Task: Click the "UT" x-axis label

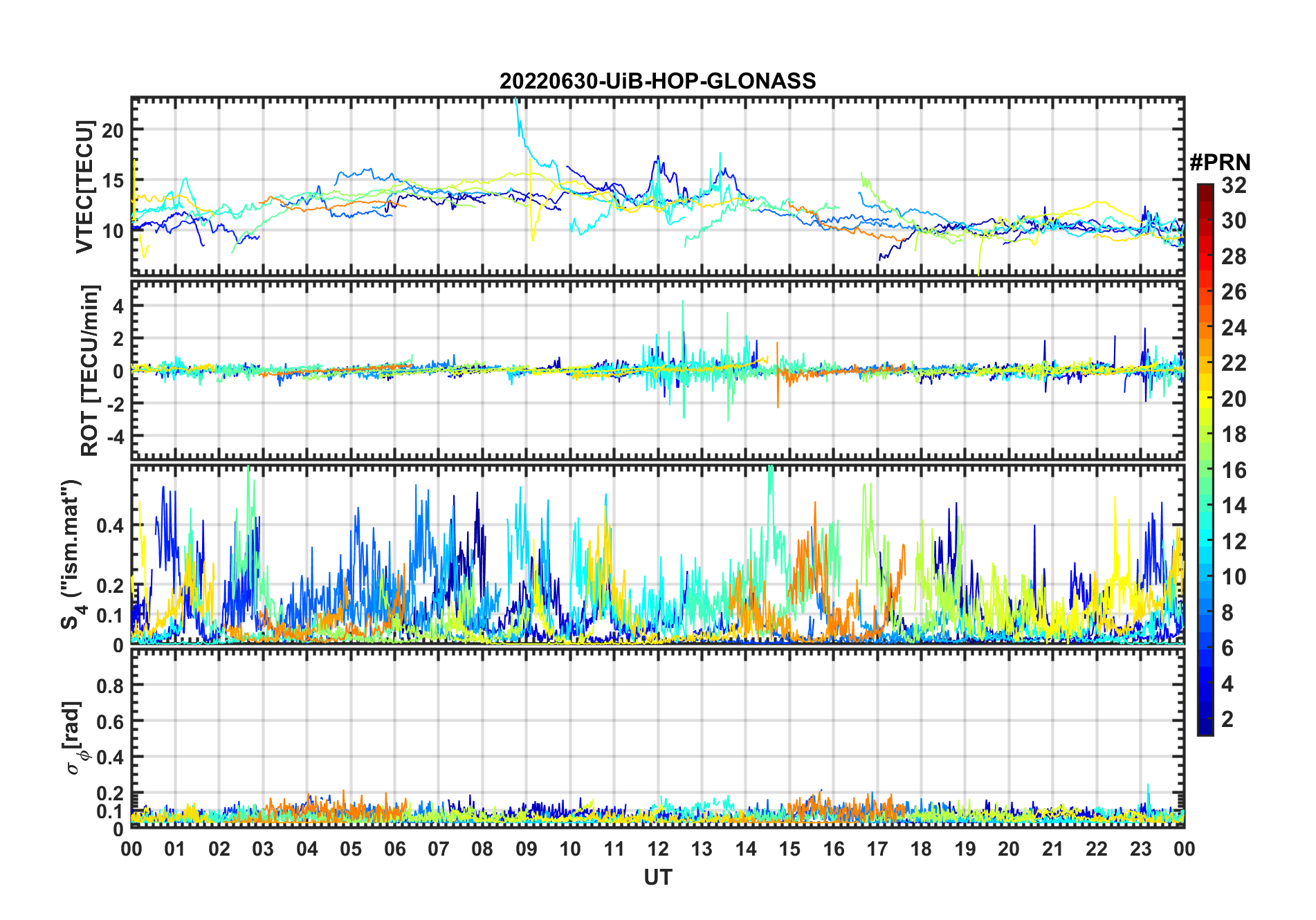Action: (657, 878)
